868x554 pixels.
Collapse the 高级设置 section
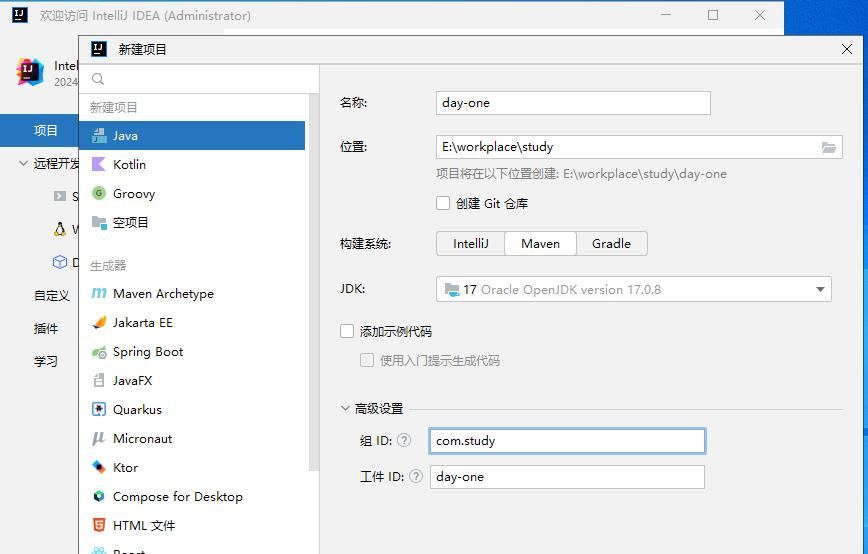point(346,408)
